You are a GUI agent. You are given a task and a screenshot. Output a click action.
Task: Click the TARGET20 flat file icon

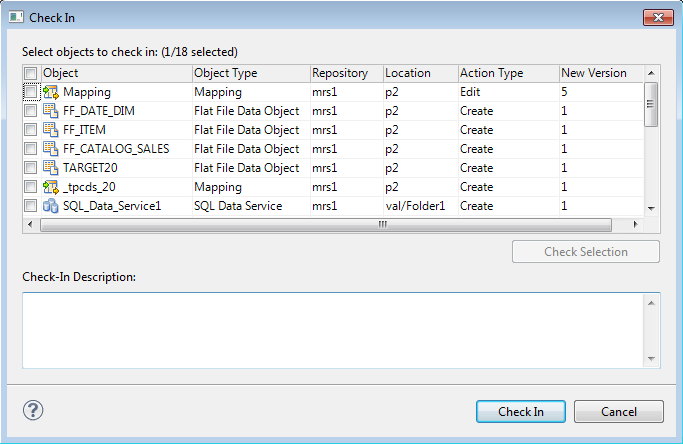pyautogui.click(x=51, y=168)
